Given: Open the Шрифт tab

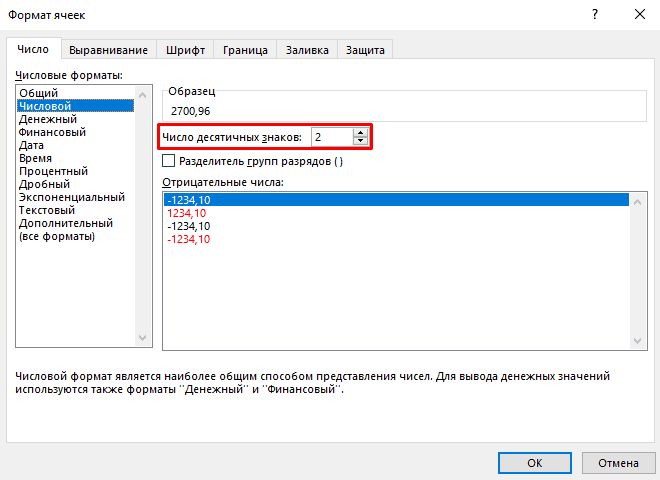Looking at the screenshot, I should 185,50.
